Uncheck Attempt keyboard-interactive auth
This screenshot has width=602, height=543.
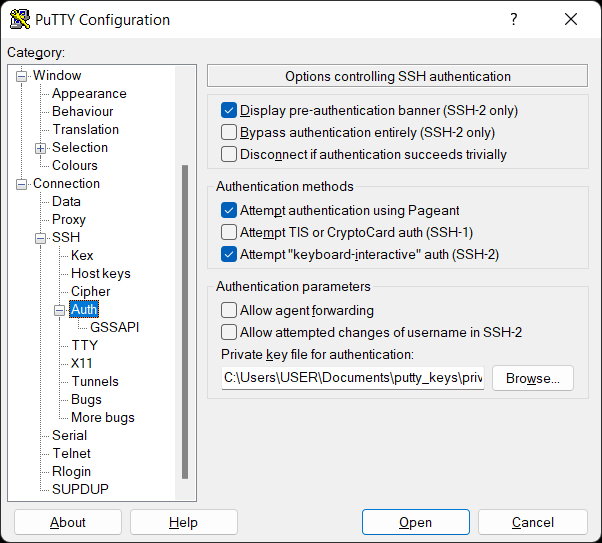(x=229, y=255)
